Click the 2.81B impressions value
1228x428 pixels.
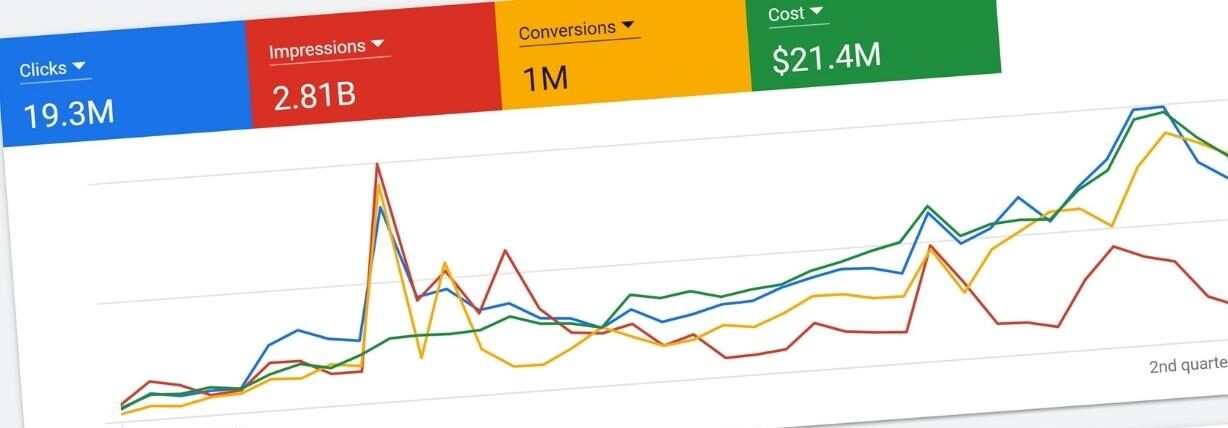pos(314,94)
